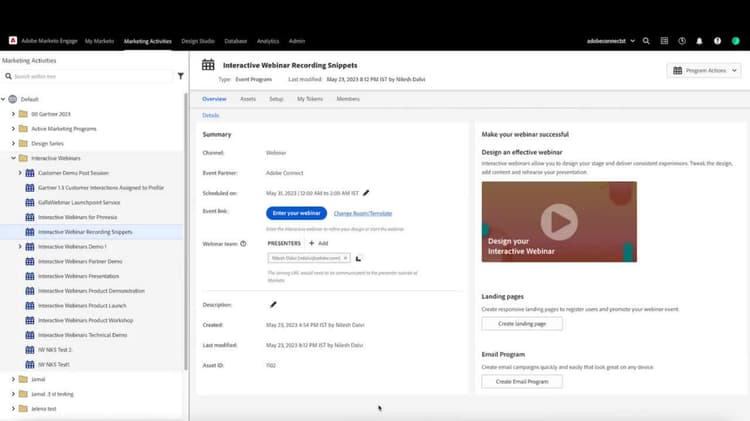
Task: Switch to the Members tab
Action: 348,99
